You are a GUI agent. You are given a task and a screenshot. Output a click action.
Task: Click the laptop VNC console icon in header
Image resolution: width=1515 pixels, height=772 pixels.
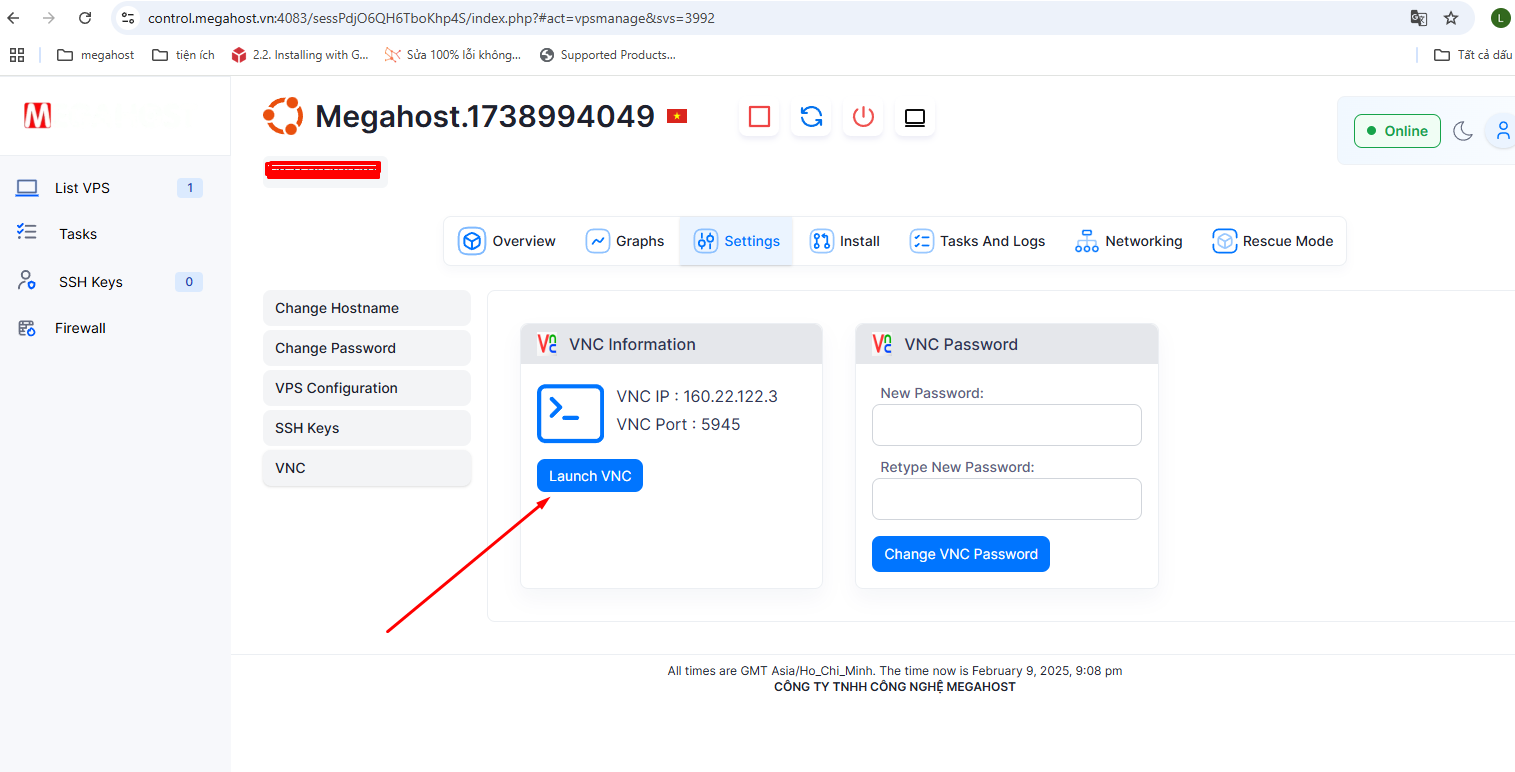click(914, 117)
